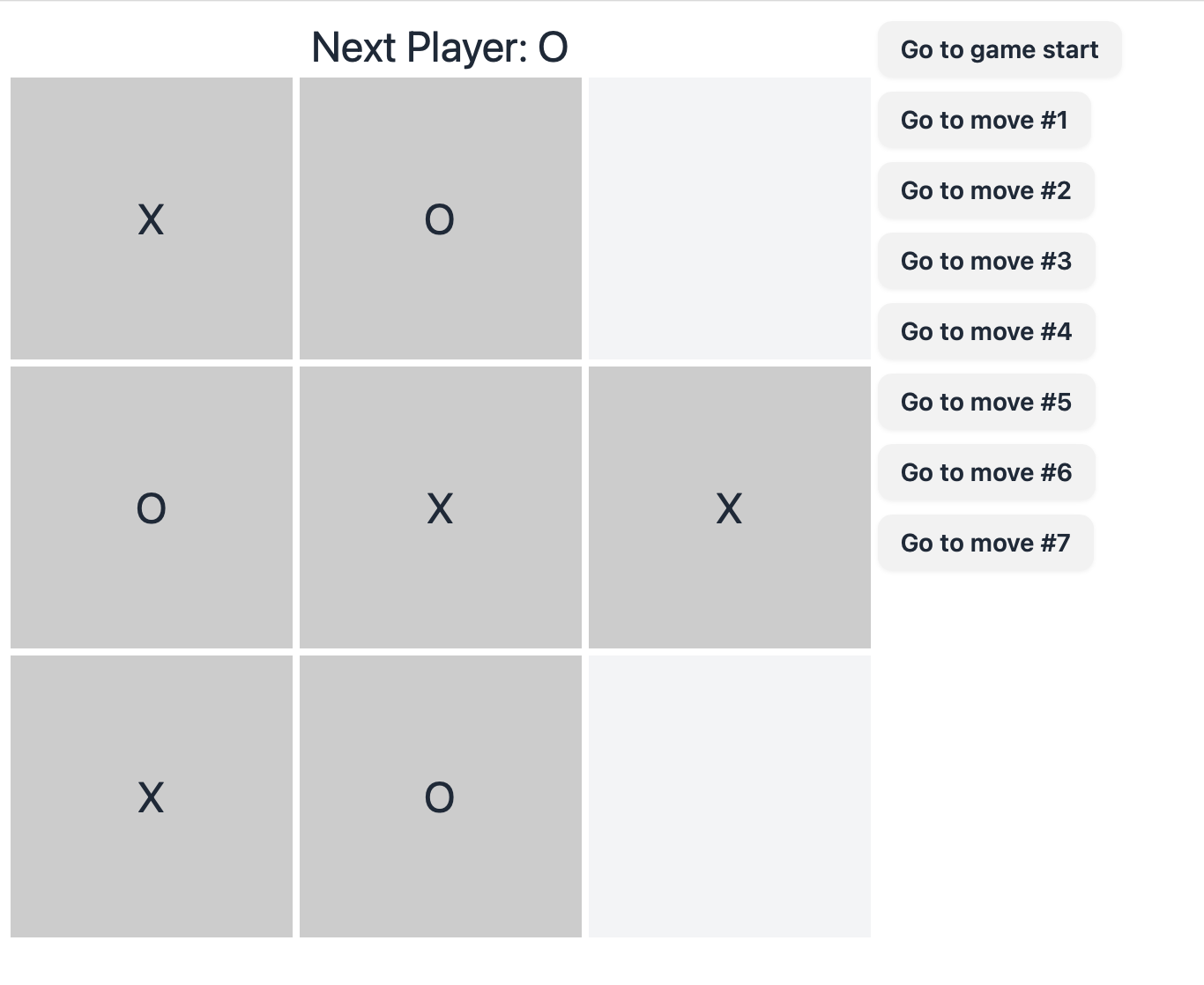Click the Go to move #4 button
The height and width of the screenshot is (985, 1204).
986,331
